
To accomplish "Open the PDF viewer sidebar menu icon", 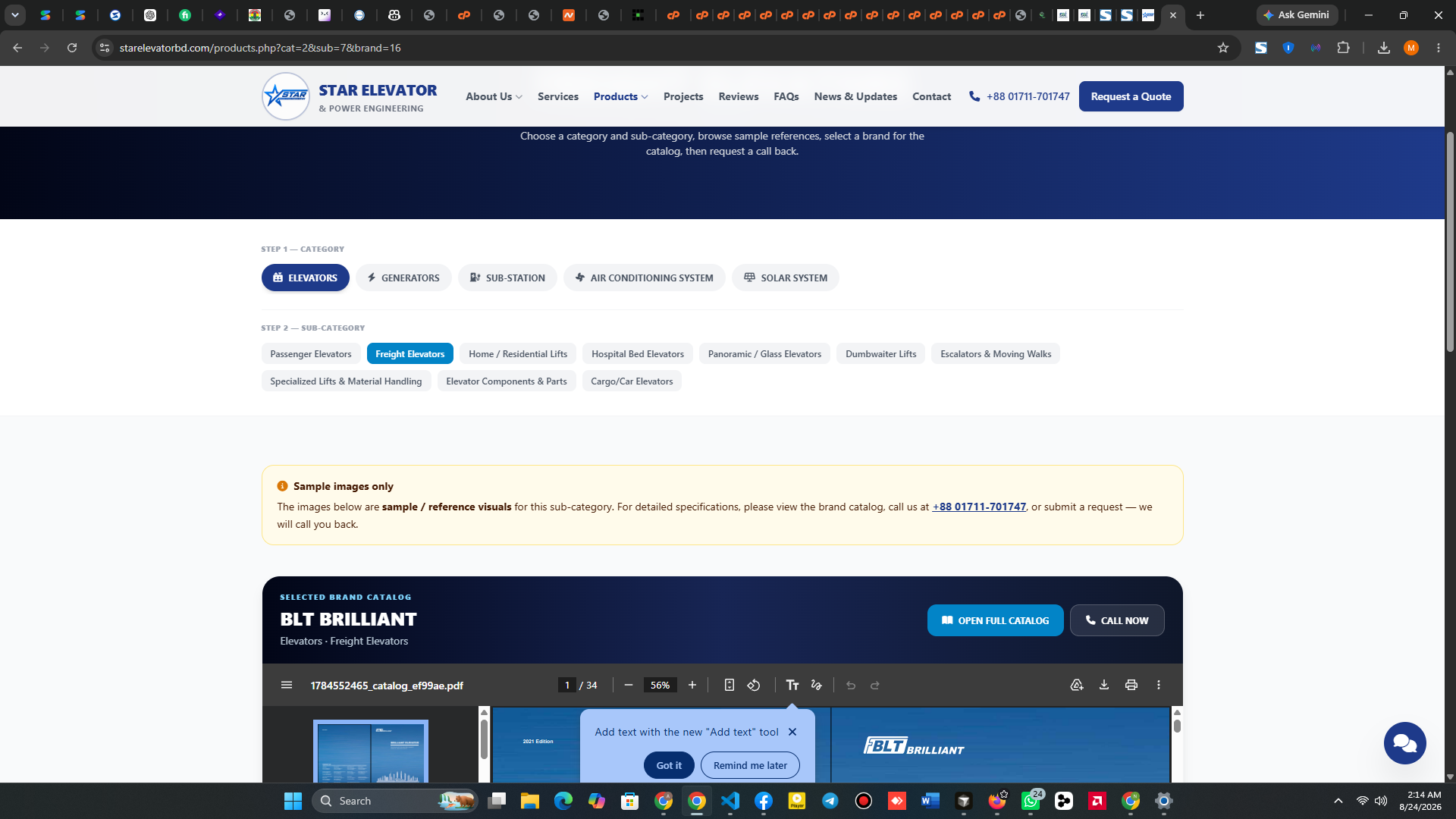I will pos(286,685).
